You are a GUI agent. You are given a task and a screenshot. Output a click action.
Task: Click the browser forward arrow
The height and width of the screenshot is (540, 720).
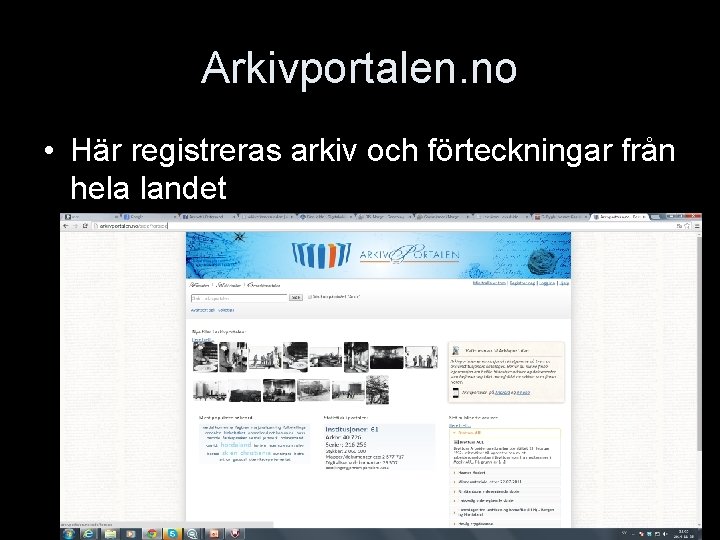[75, 226]
